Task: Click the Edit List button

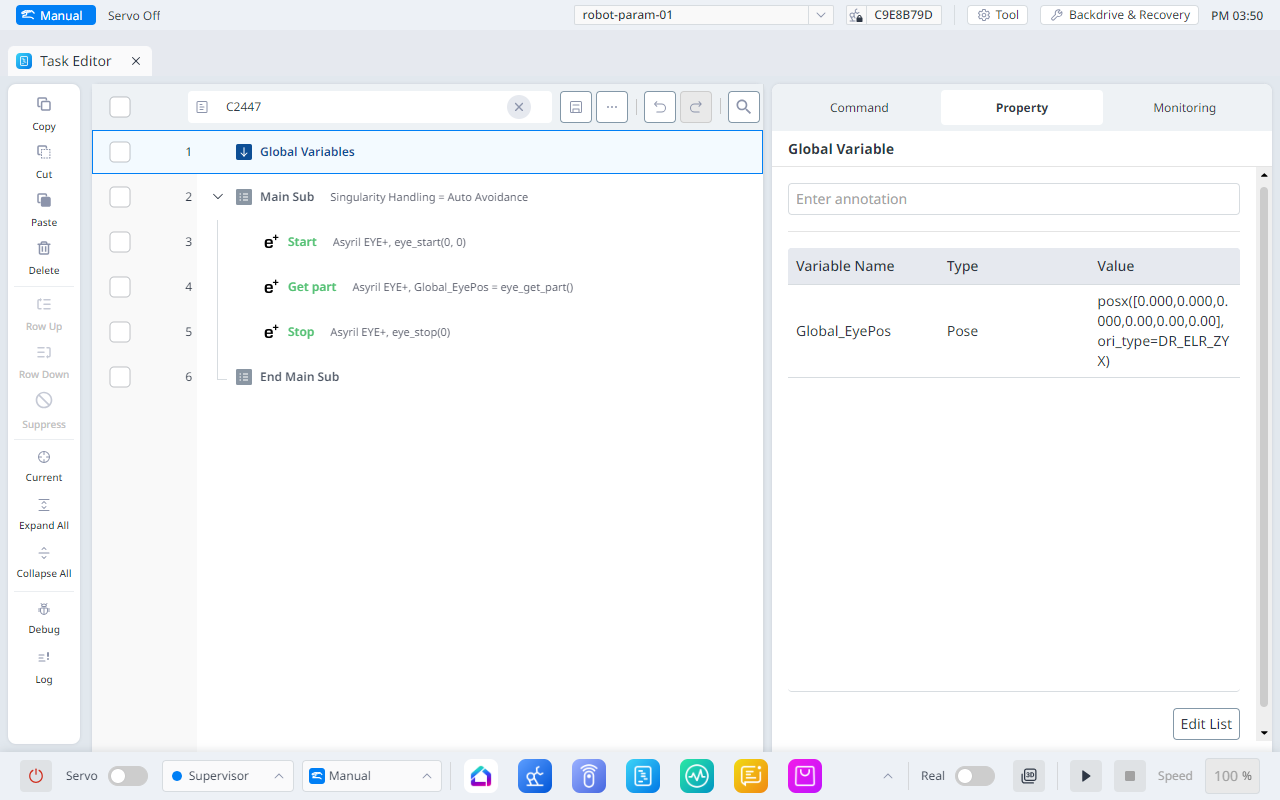Action: point(1206,724)
